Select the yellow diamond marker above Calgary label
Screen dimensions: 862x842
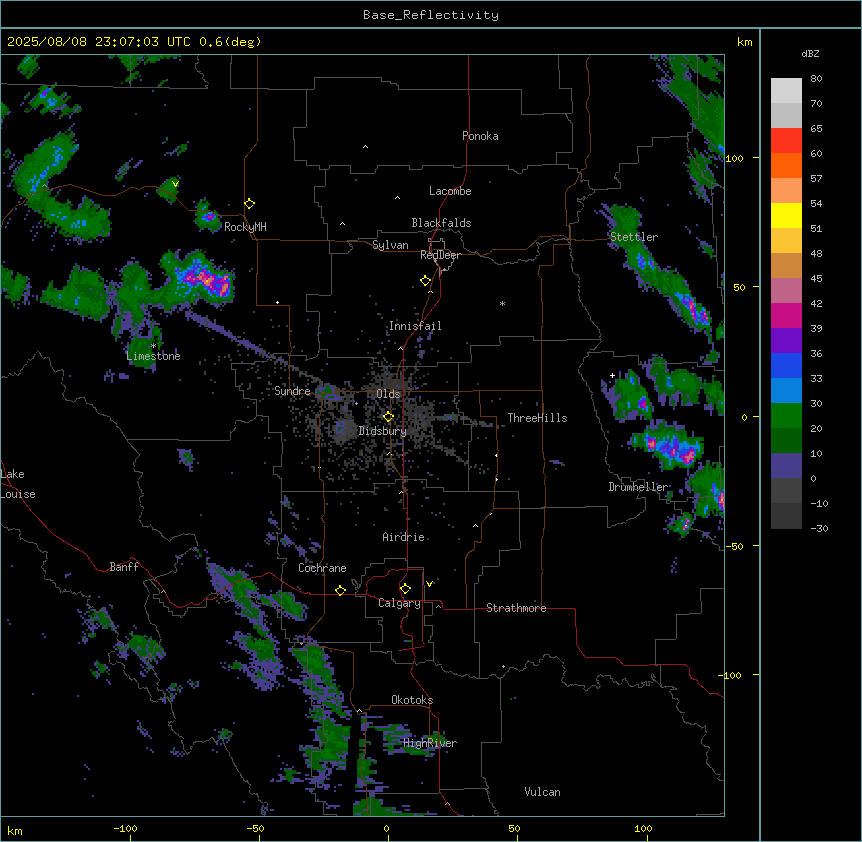coord(405,589)
